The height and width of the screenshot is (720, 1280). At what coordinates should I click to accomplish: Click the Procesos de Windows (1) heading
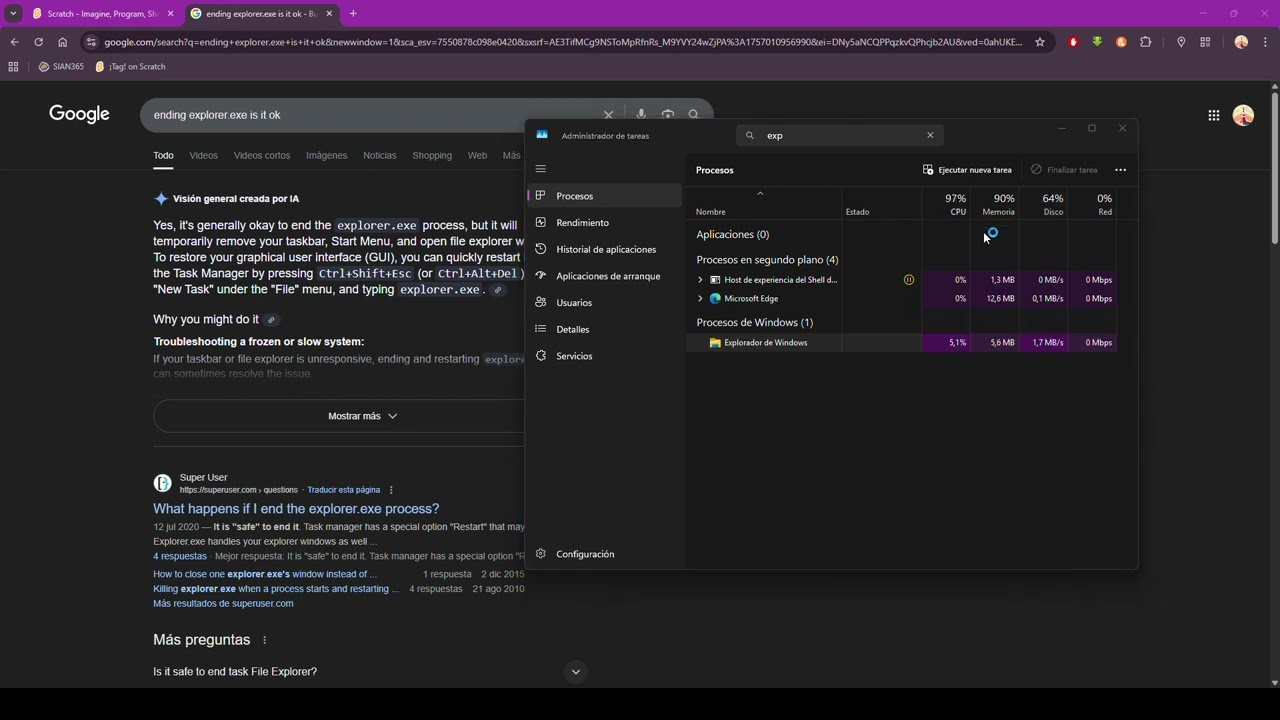pyautogui.click(x=755, y=323)
